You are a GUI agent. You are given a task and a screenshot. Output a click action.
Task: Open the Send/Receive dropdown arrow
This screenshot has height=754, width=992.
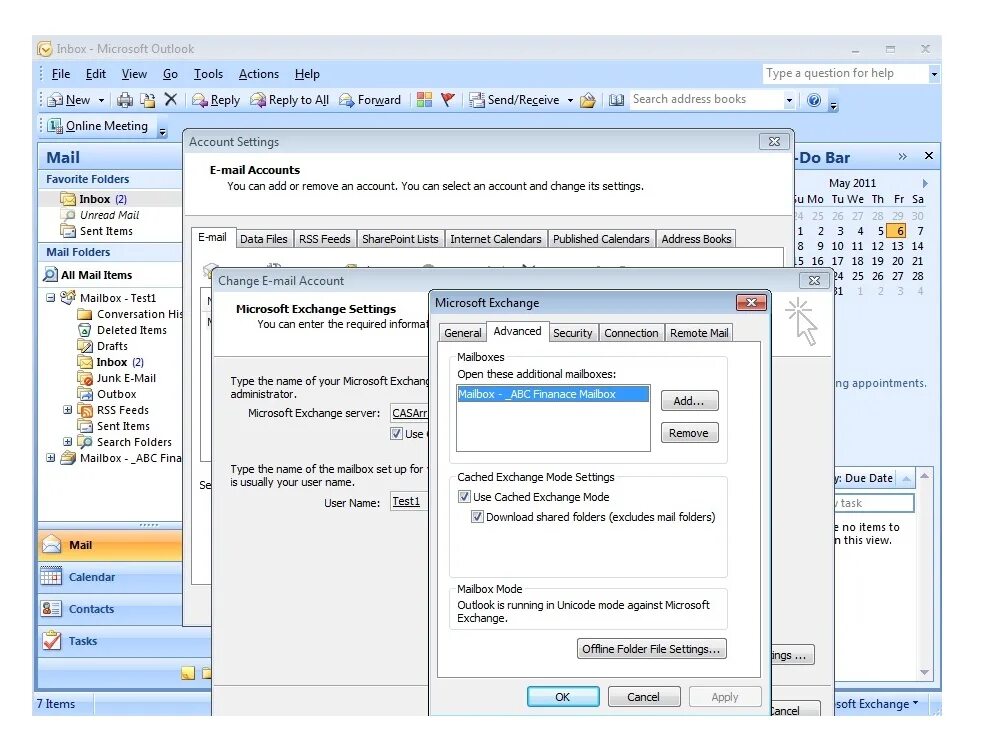pyautogui.click(x=570, y=100)
